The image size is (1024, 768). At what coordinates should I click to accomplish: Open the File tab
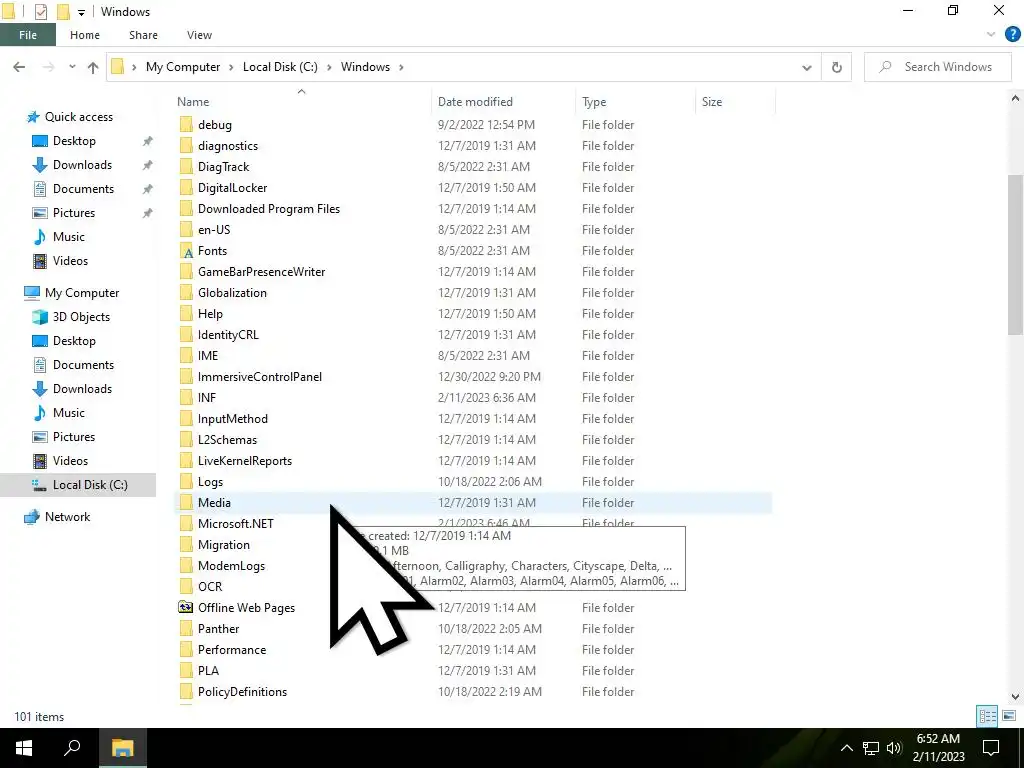pos(27,35)
